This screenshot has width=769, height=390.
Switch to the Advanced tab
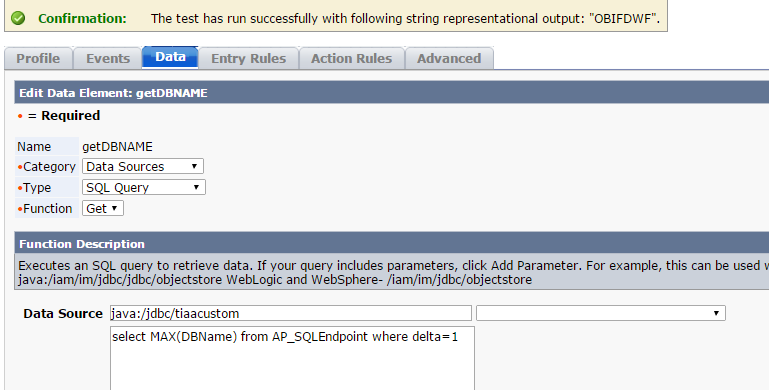(x=449, y=58)
